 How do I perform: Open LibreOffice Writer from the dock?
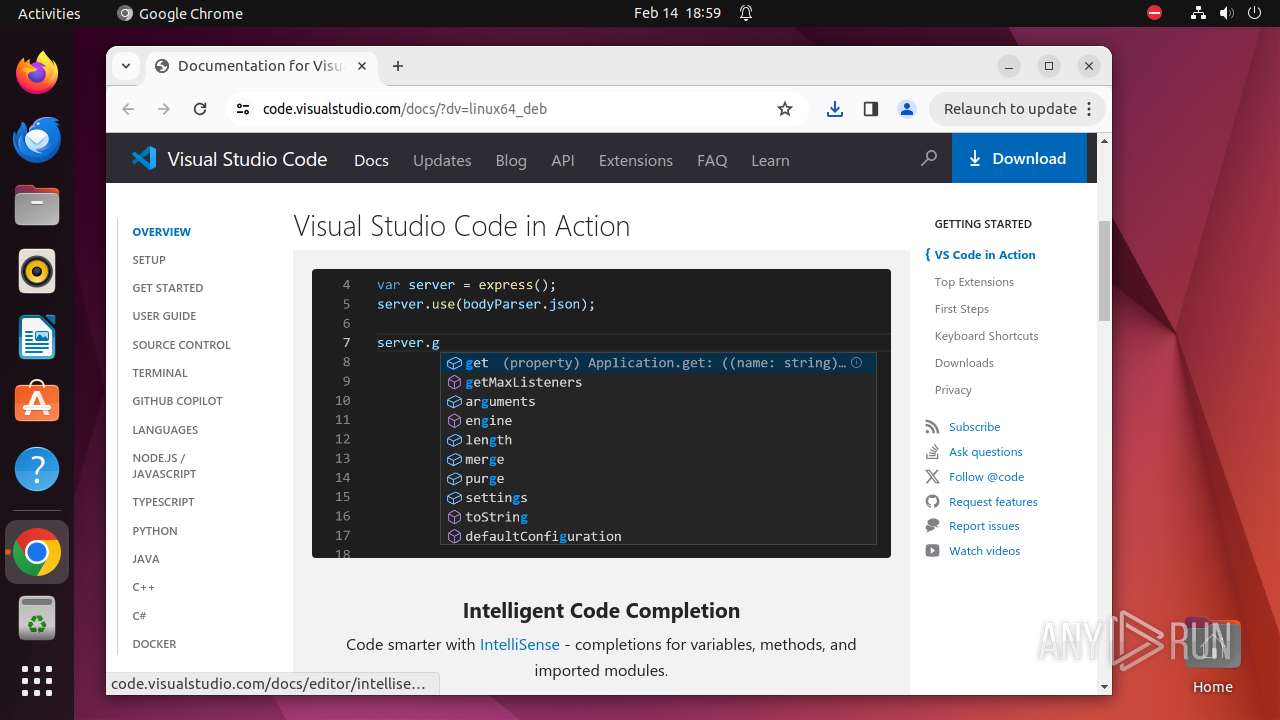(37, 337)
